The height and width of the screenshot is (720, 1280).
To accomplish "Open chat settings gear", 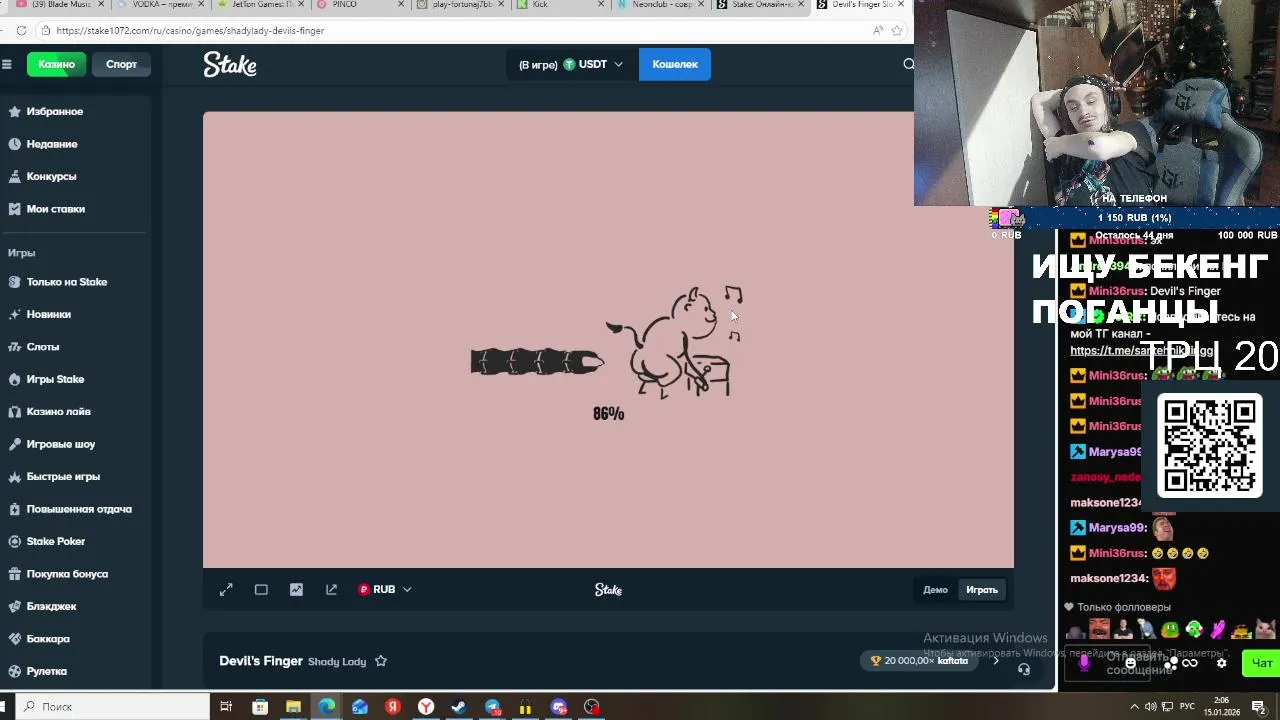I will click(1221, 663).
